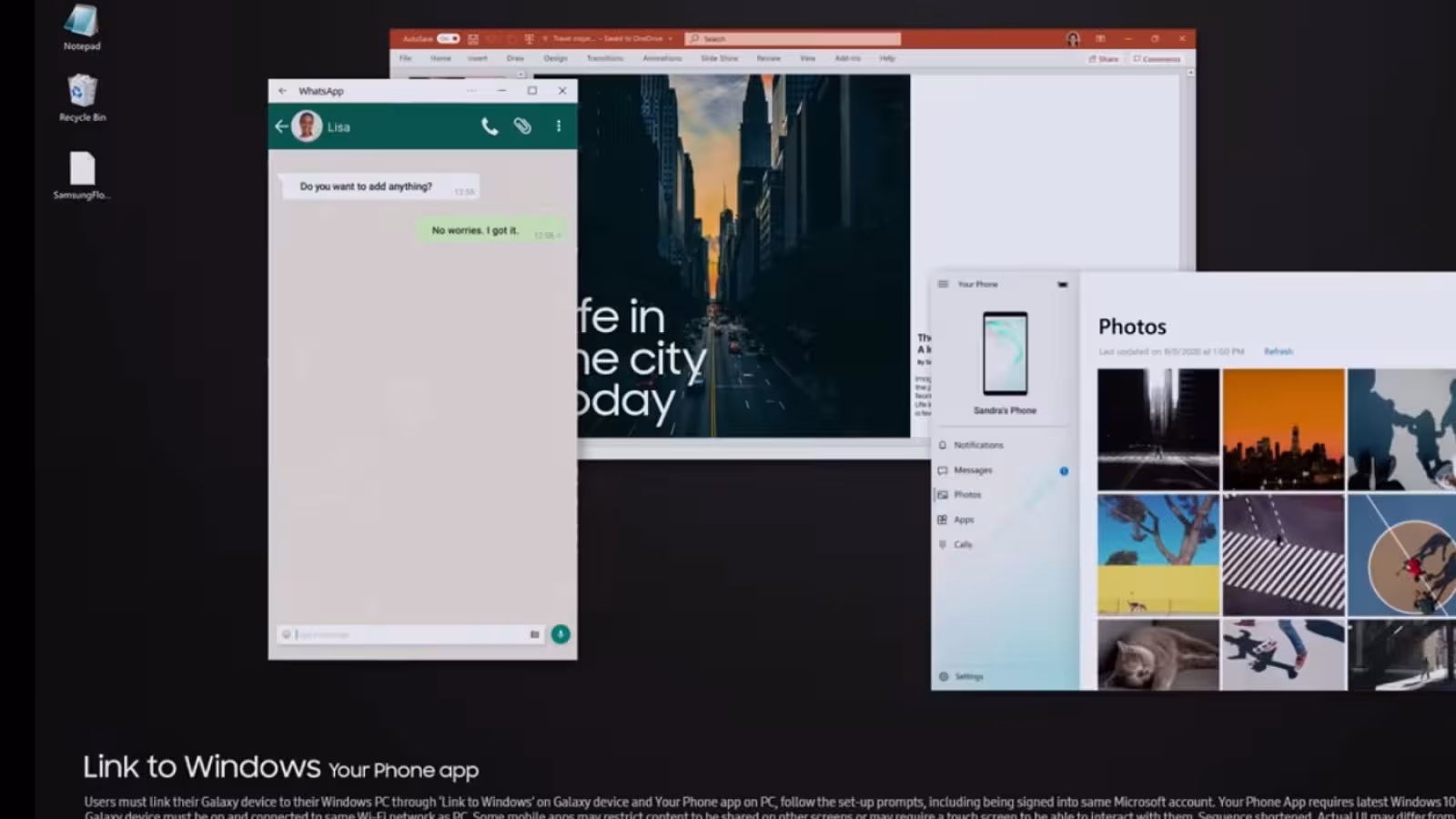
Task: Open Lisa's profile picture in WhatsApp
Action: click(307, 126)
